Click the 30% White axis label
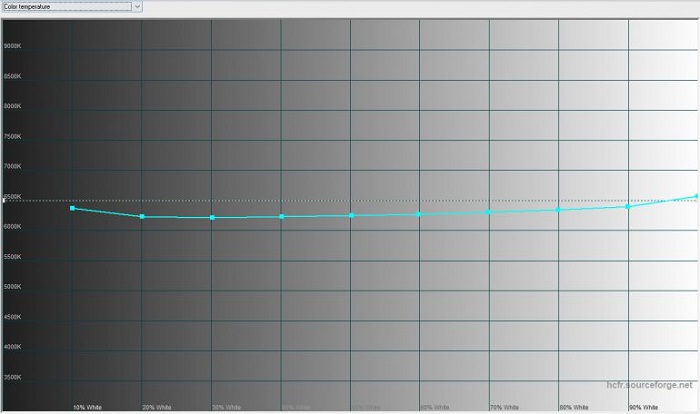This screenshot has height=414, width=700. (x=226, y=407)
